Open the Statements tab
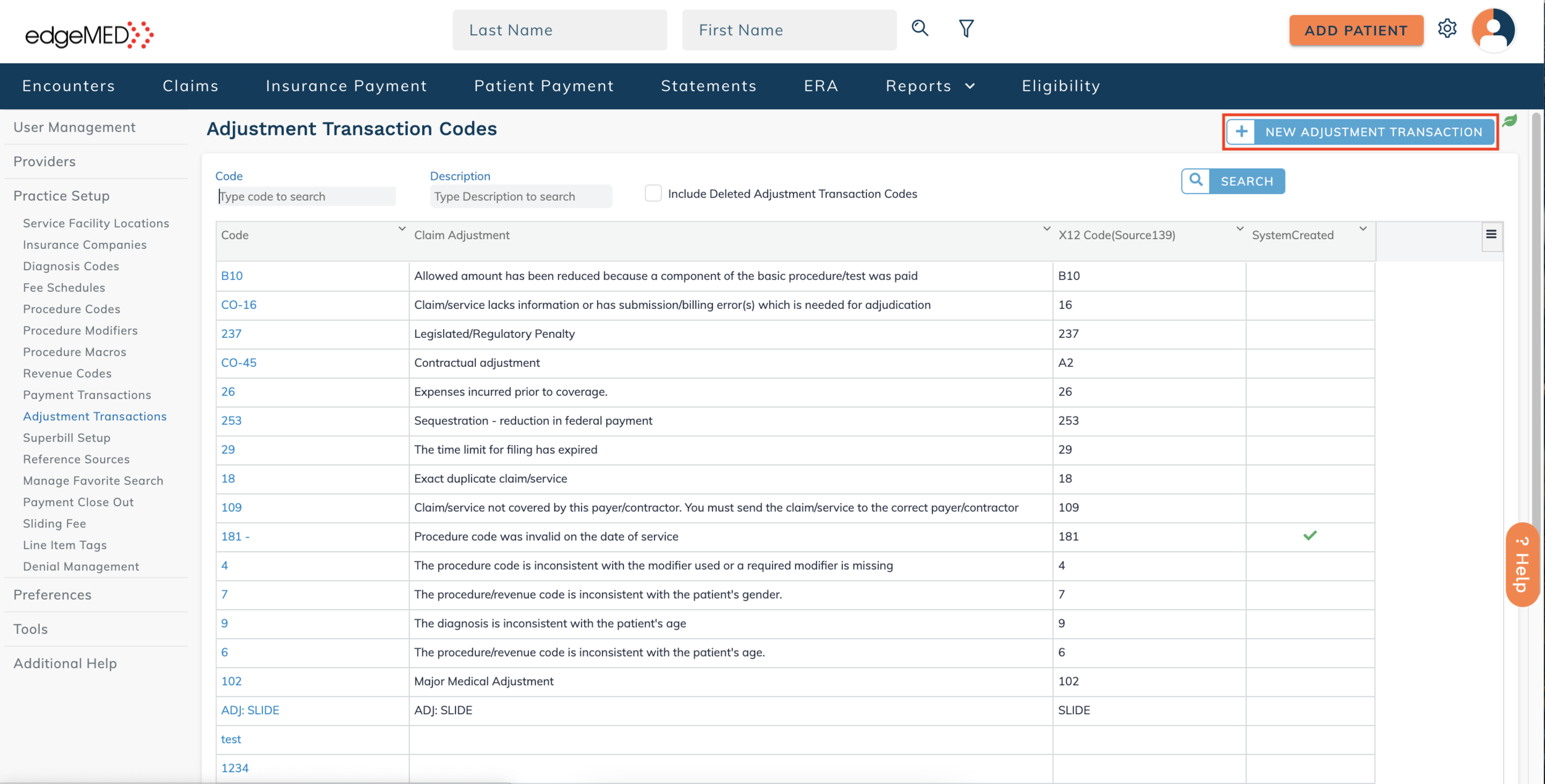Image resolution: width=1545 pixels, height=784 pixels. coord(708,86)
